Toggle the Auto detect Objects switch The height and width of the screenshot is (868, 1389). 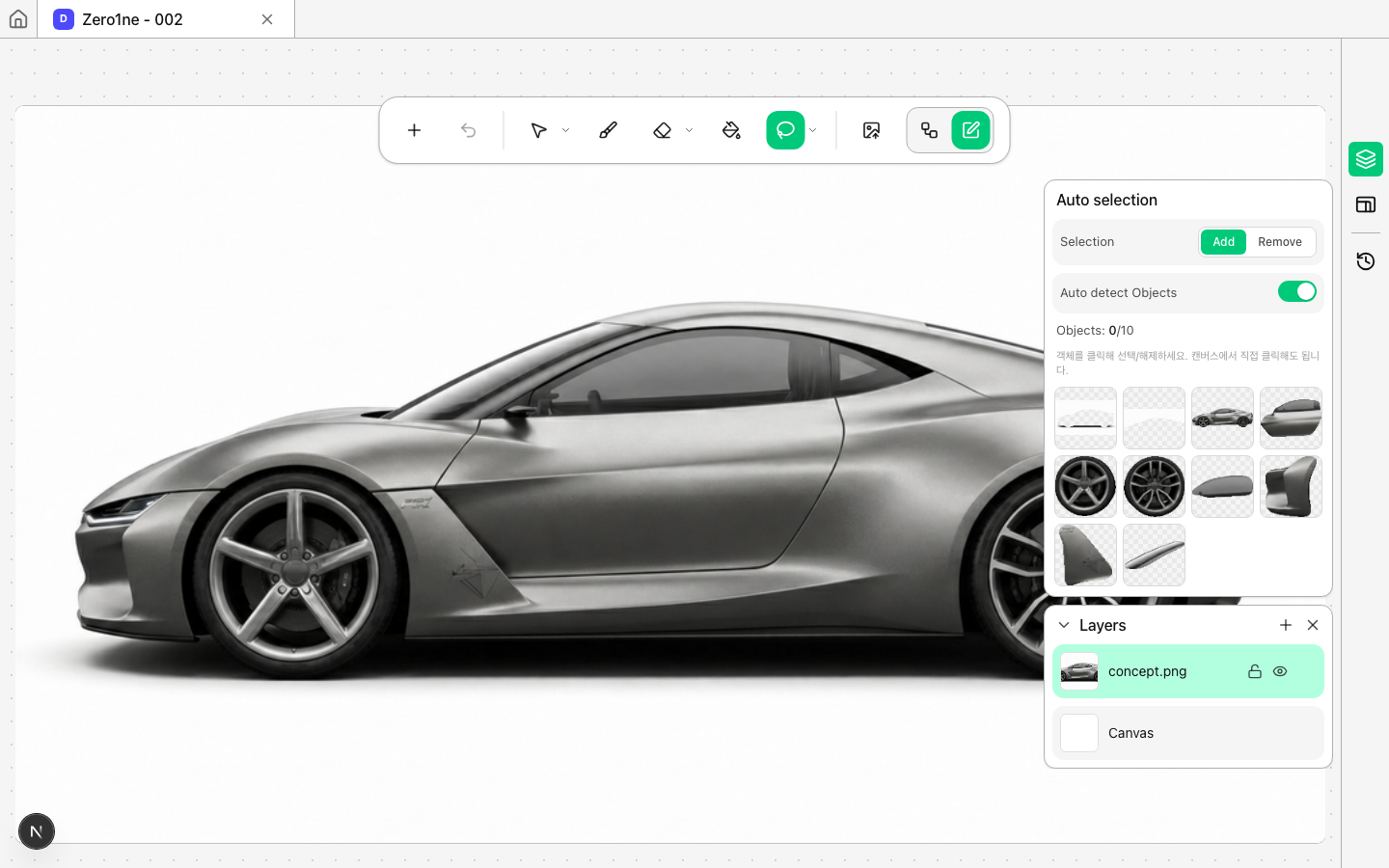coord(1296,291)
